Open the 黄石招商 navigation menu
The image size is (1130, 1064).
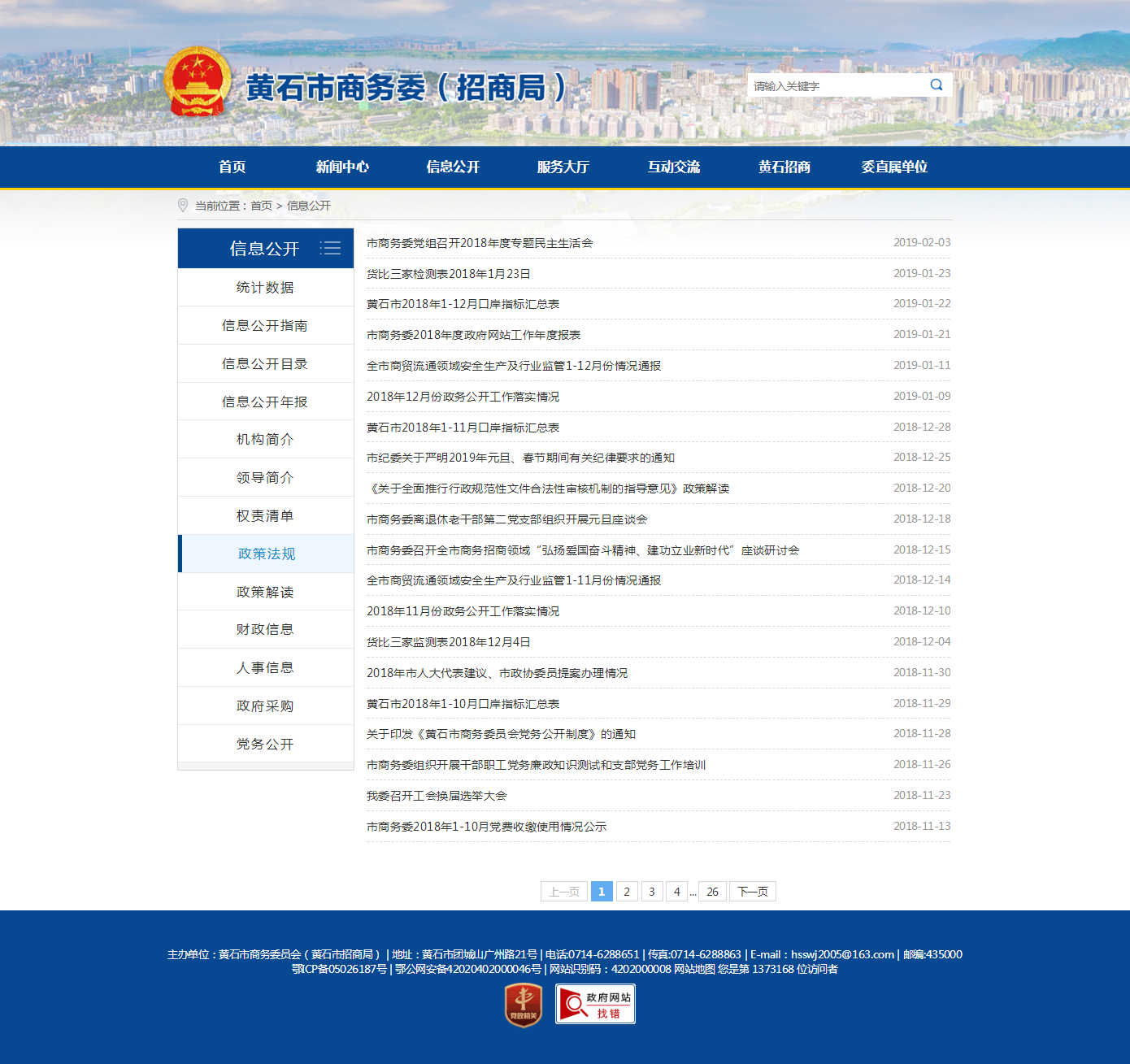pos(784,167)
